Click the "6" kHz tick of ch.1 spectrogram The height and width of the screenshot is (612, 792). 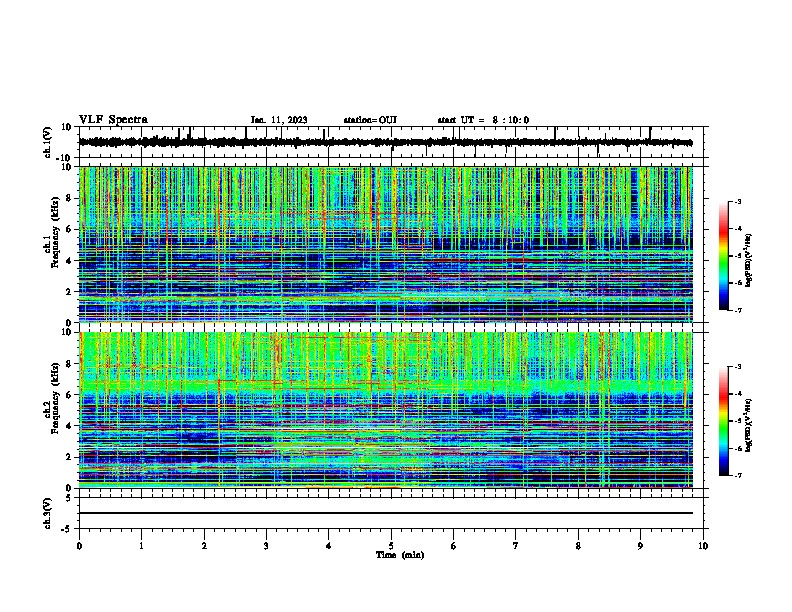click(69, 230)
